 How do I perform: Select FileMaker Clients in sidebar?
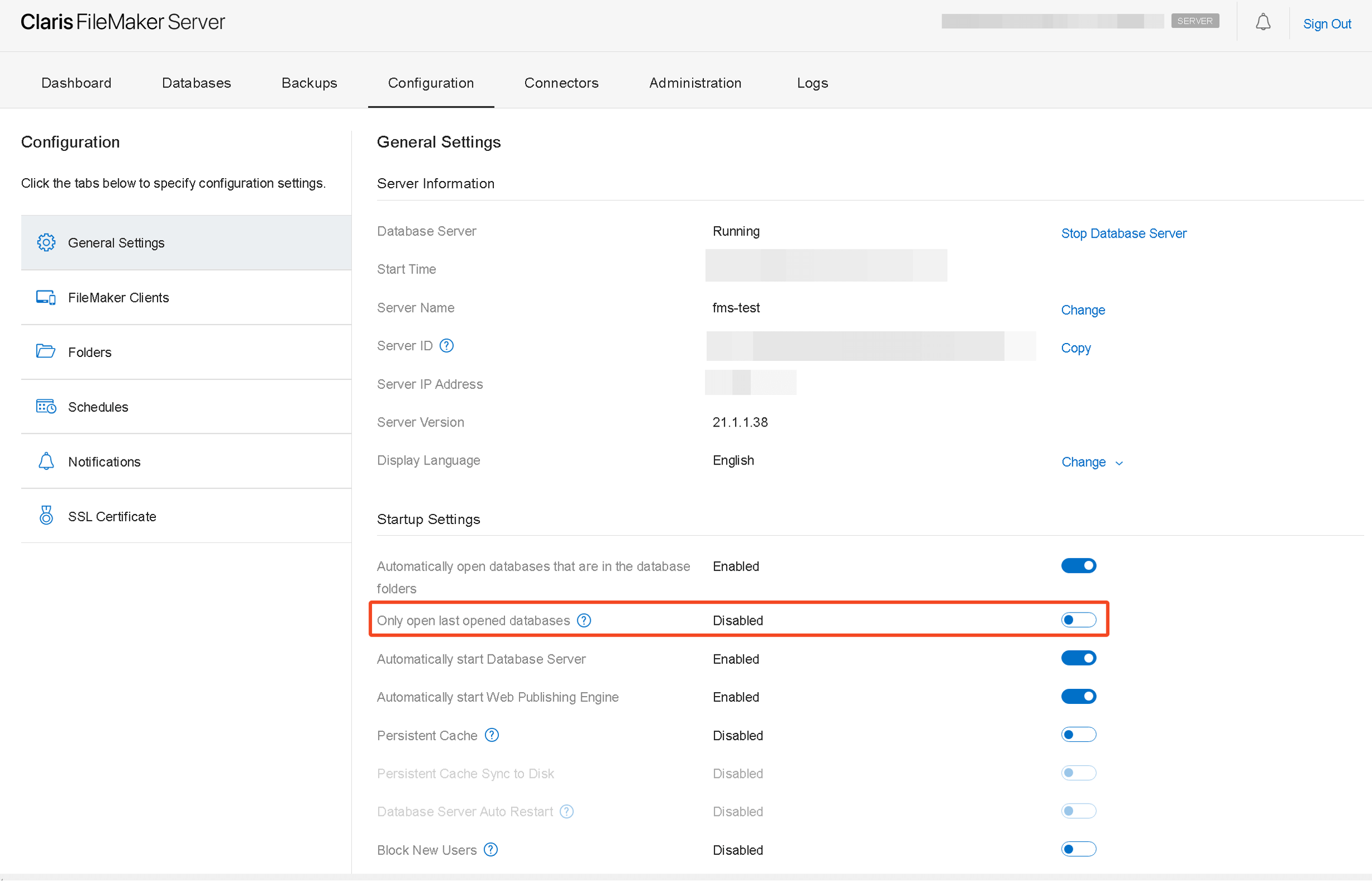tap(186, 297)
